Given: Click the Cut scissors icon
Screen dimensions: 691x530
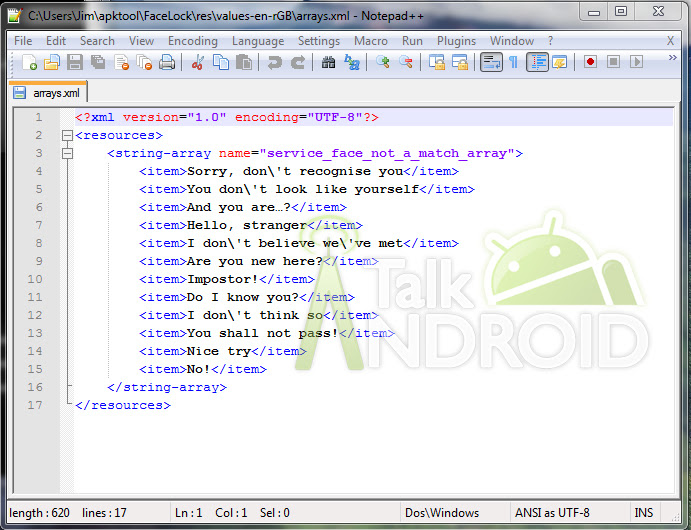Looking at the screenshot, I should click(197, 62).
